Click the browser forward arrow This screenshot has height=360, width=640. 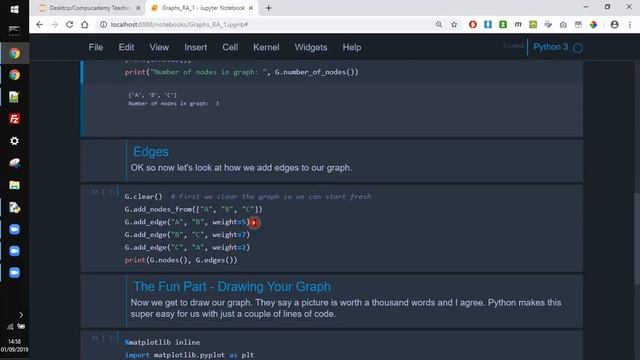55,24
